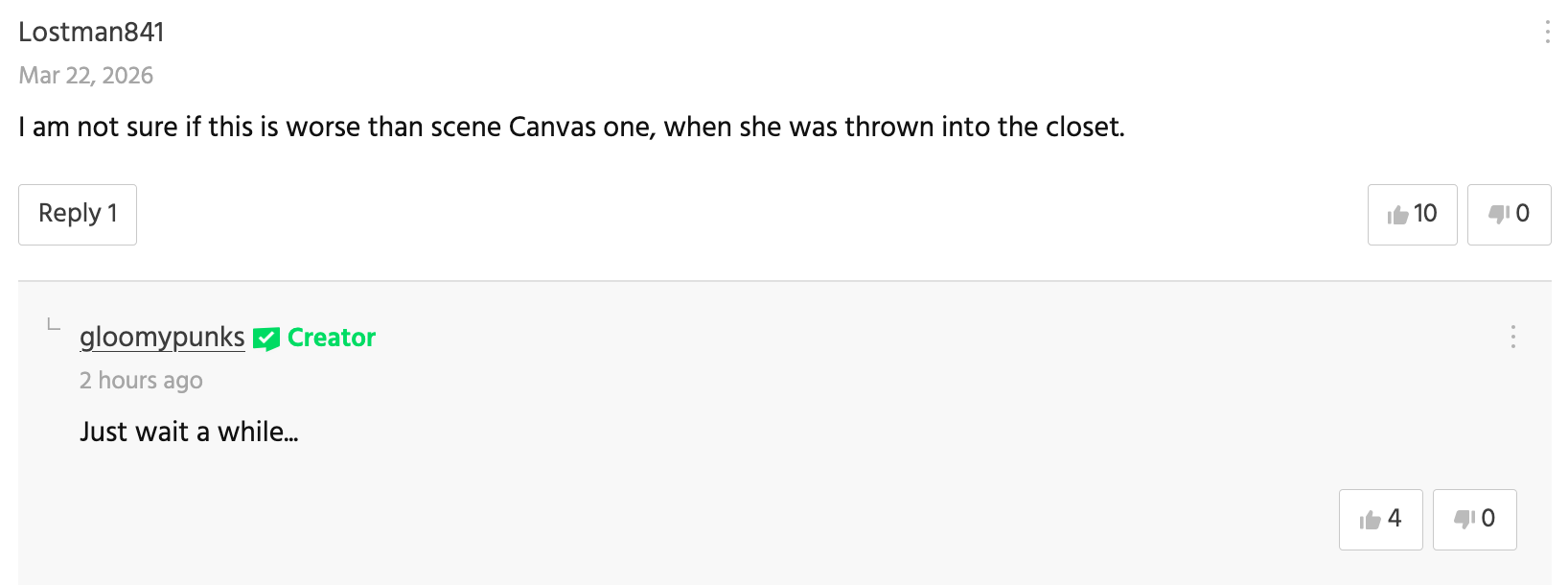1568x585 pixels.
Task: Open three-dot options menu on gloomypunks' reply
Action: [x=1512, y=337]
